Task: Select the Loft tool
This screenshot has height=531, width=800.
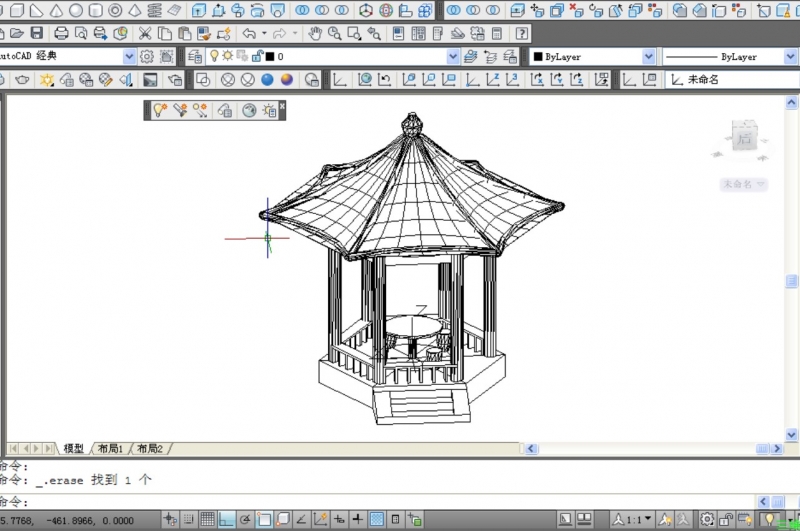Action: tap(278, 10)
